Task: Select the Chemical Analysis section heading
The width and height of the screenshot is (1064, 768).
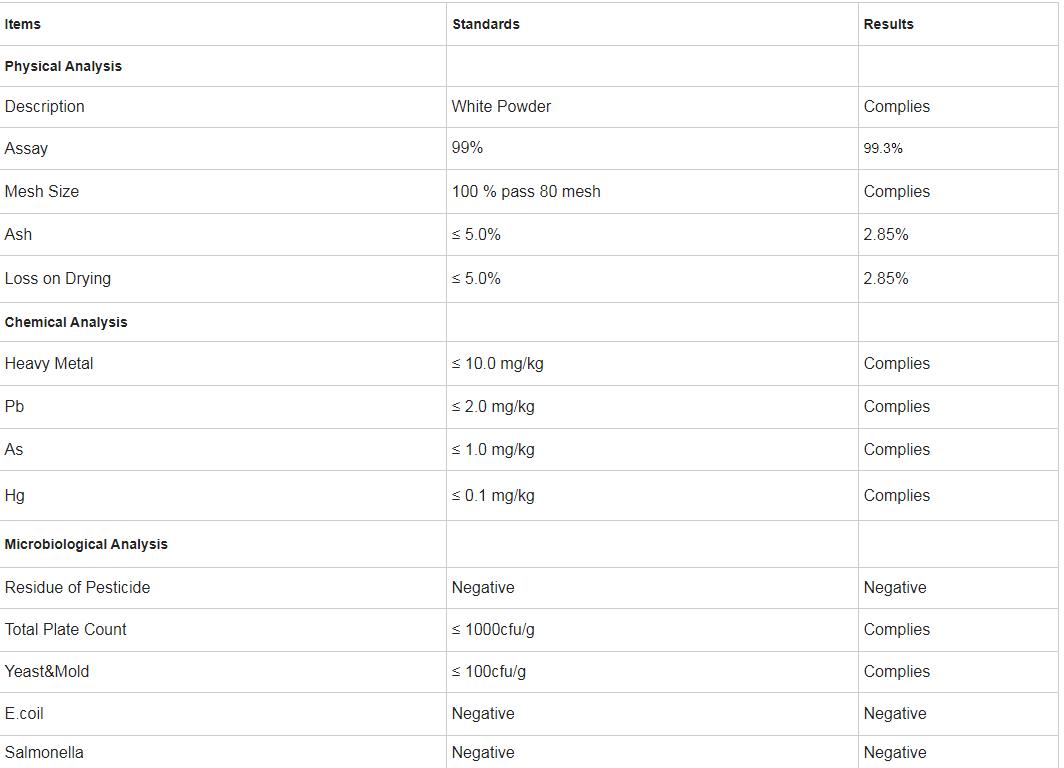Action: coord(66,322)
